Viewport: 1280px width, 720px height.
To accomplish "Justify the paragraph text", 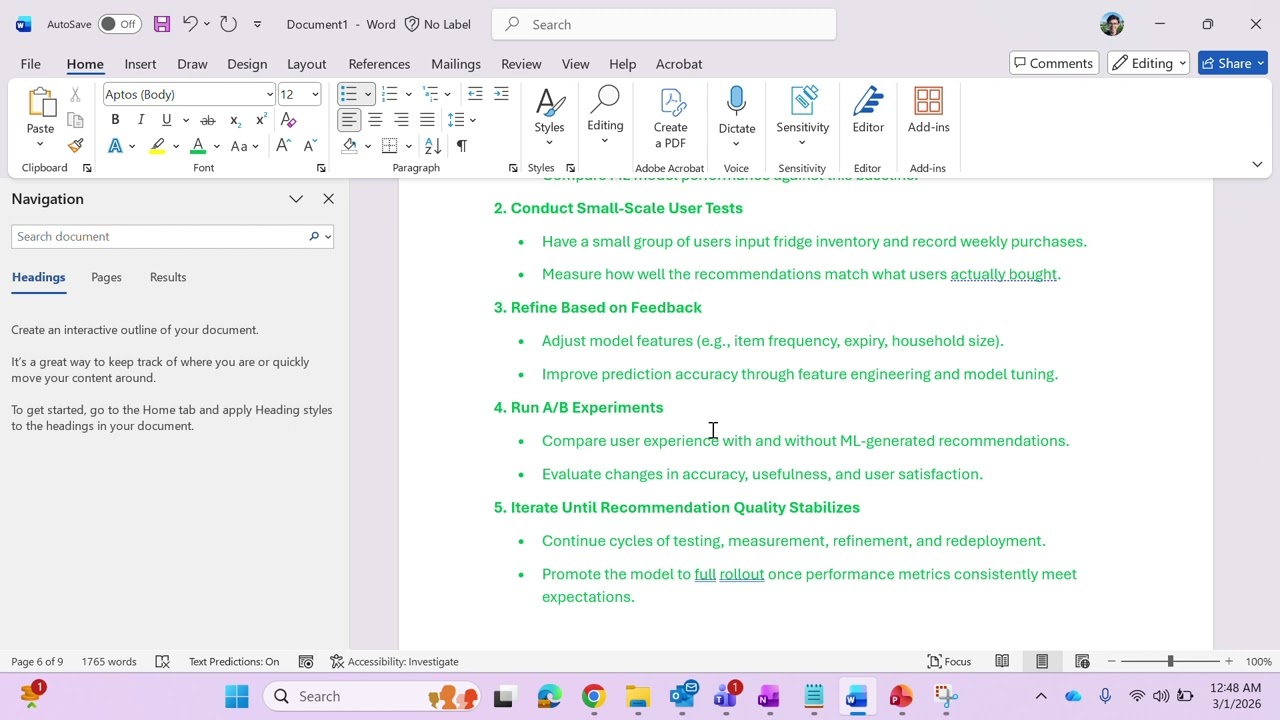I will (427, 120).
